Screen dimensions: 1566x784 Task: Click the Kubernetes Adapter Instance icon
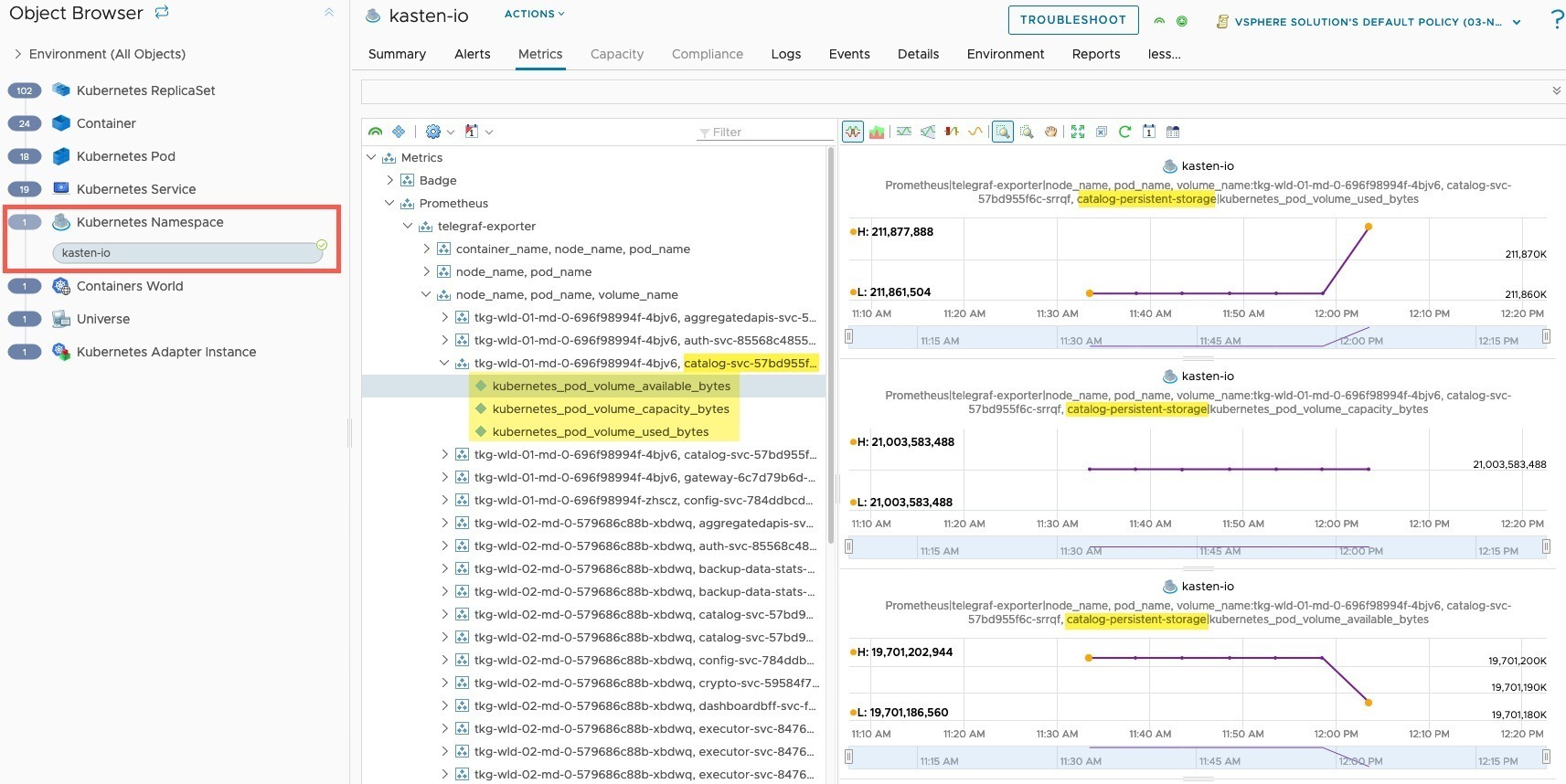point(61,352)
